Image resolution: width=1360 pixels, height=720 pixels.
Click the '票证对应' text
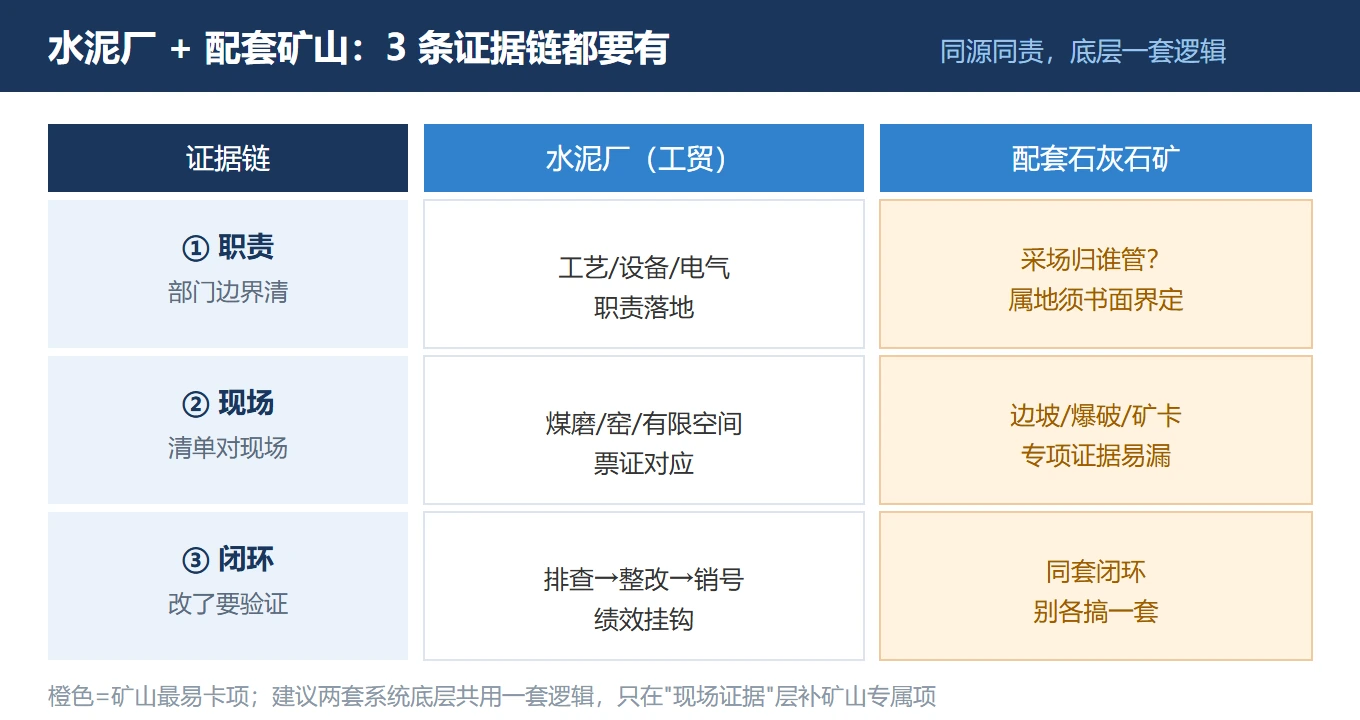click(644, 464)
